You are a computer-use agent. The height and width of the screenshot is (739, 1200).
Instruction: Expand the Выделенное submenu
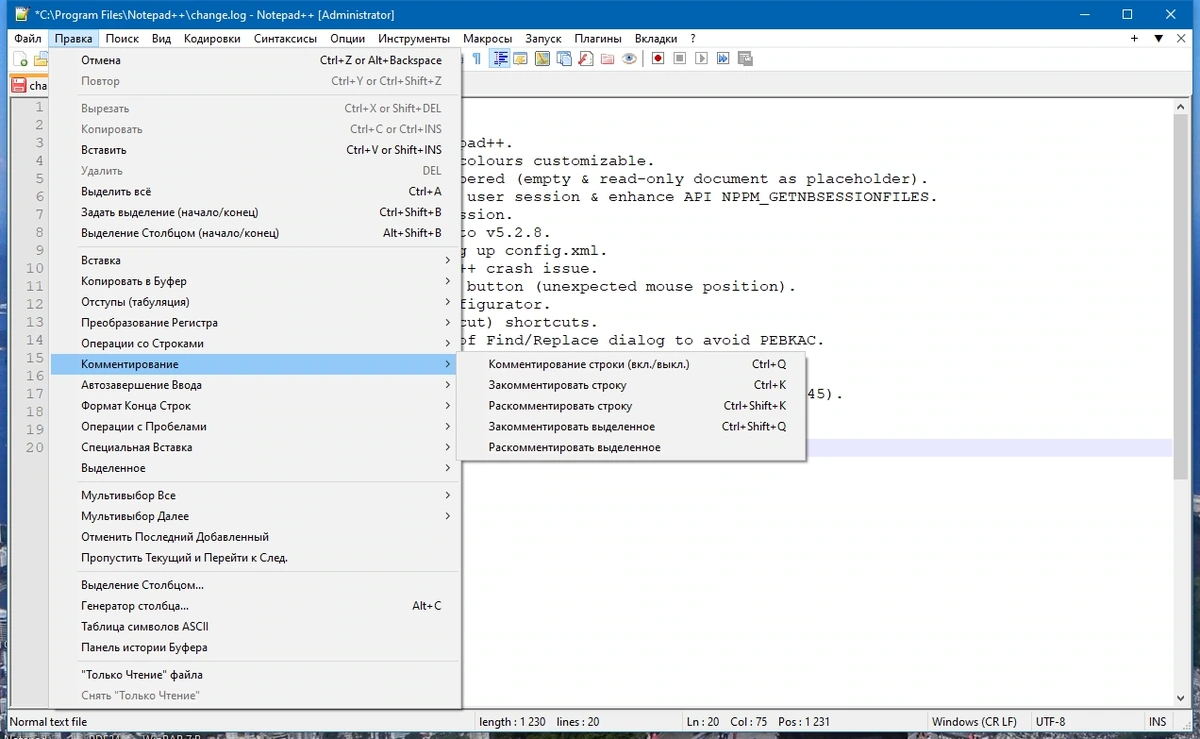[x=256, y=468]
